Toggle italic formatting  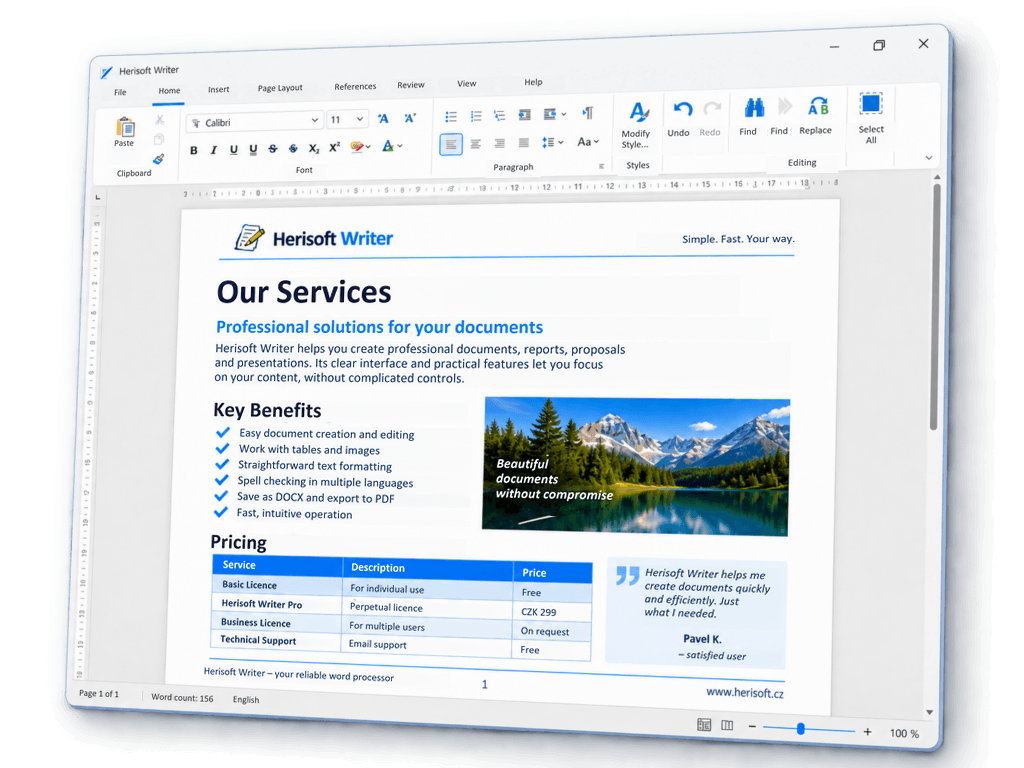click(214, 150)
